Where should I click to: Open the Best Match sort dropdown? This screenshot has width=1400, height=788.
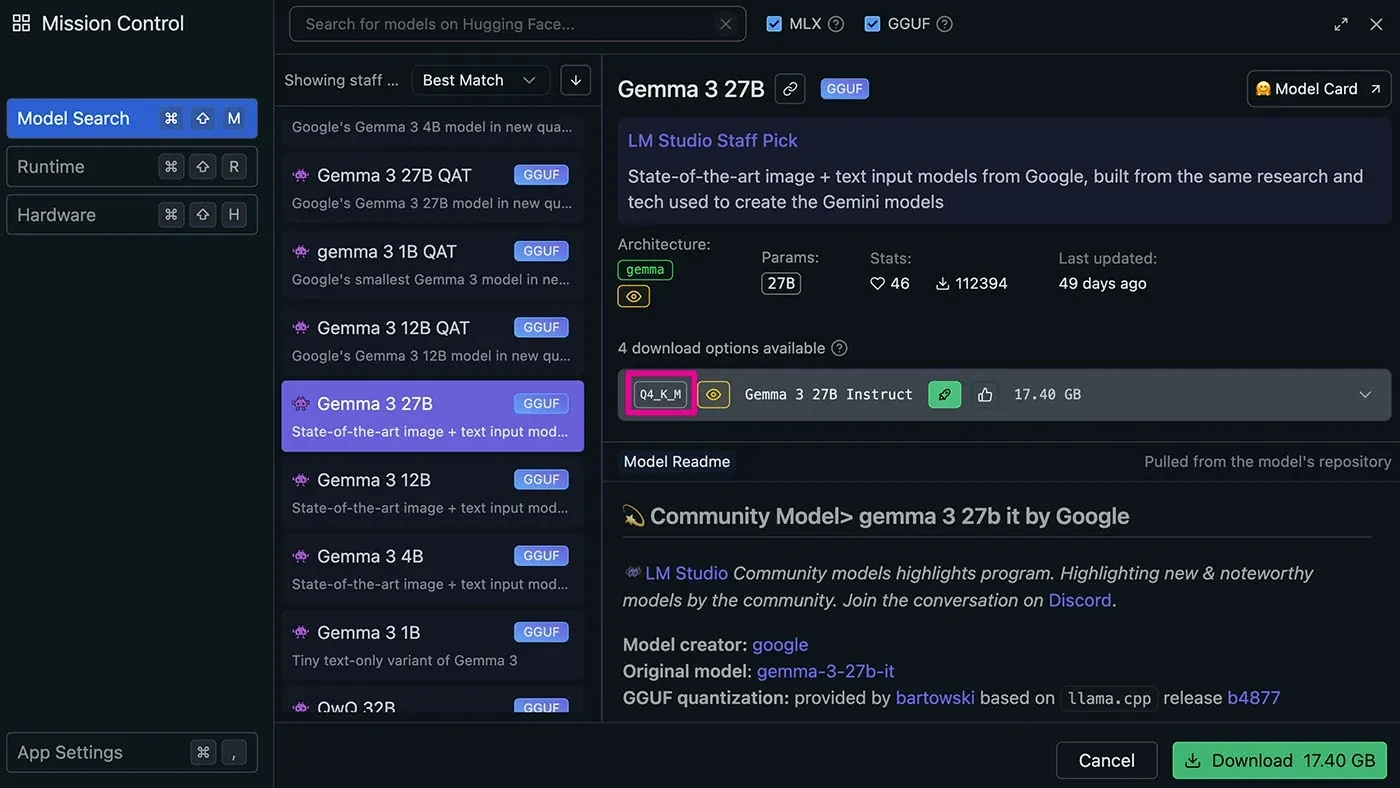(x=479, y=80)
